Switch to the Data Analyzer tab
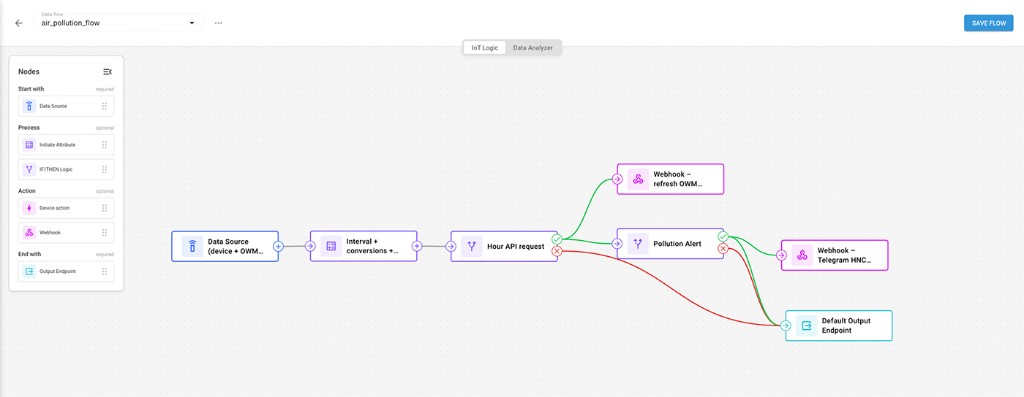The width and height of the screenshot is (1024, 397). (532, 48)
